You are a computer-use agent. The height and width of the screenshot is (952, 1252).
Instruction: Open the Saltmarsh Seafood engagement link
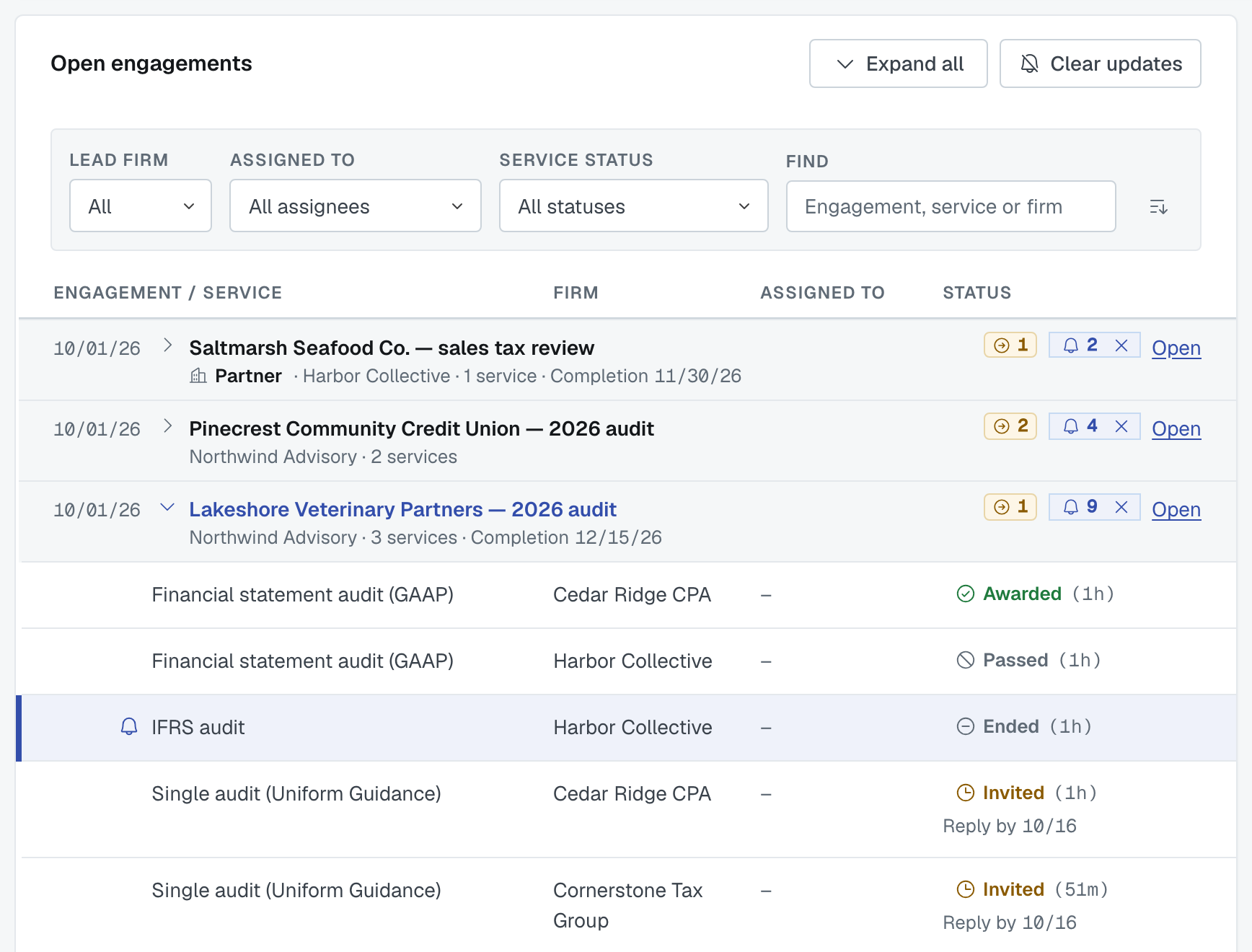coord(1176,348)
